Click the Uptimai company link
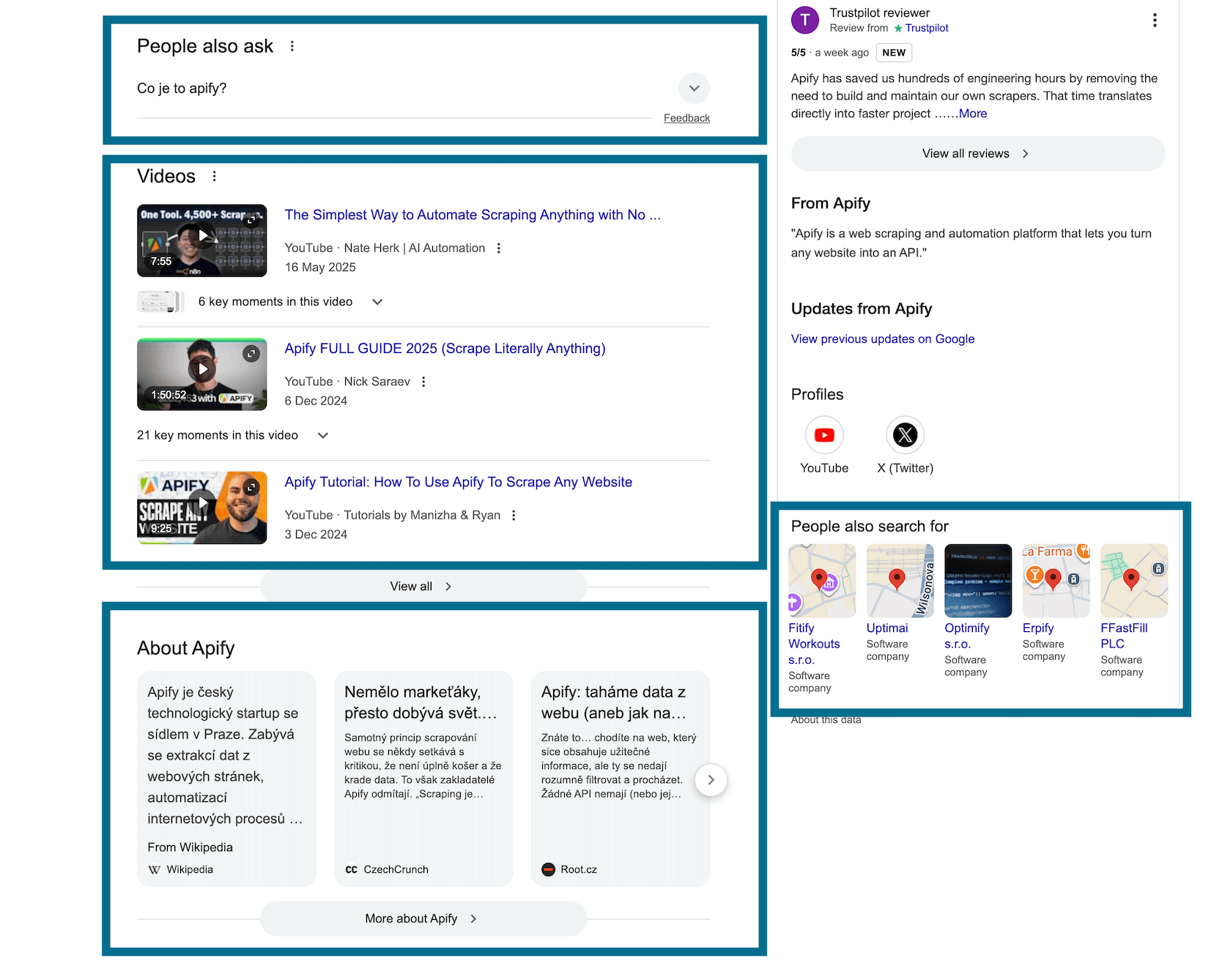 click(887, 628)
